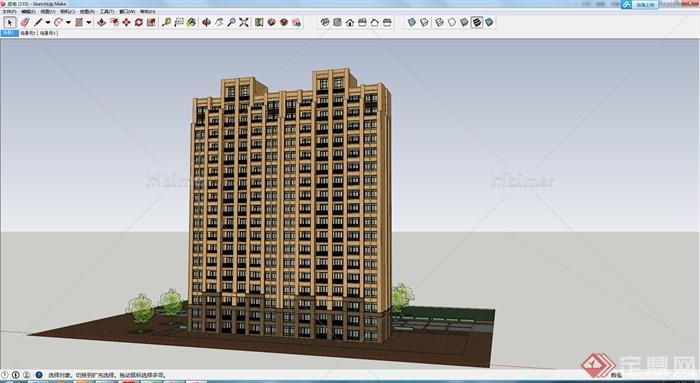This screenshot has height=383, width=700.
Task: Expand the Arc tool dropdown arrow
Action: point(68,22)
